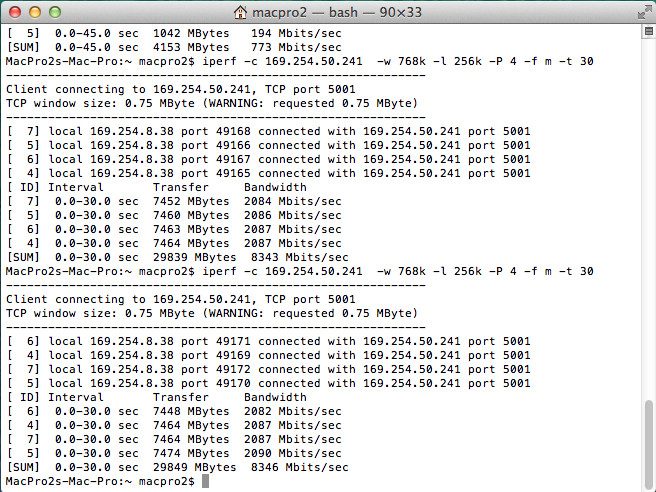Click the line with port 49171 connection

(x=268, y=341)
